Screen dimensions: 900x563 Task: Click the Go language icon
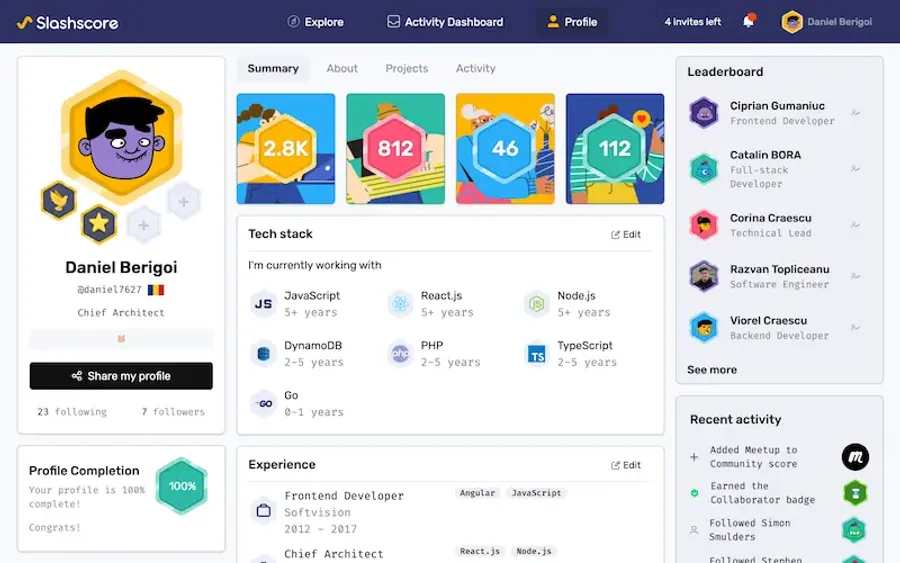[263, 403]
